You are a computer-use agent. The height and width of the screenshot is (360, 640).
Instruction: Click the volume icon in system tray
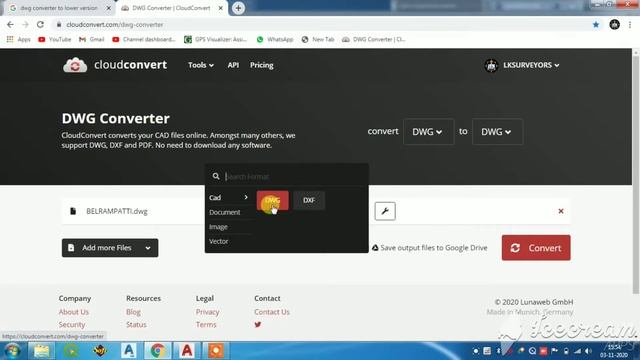(588, 351)
